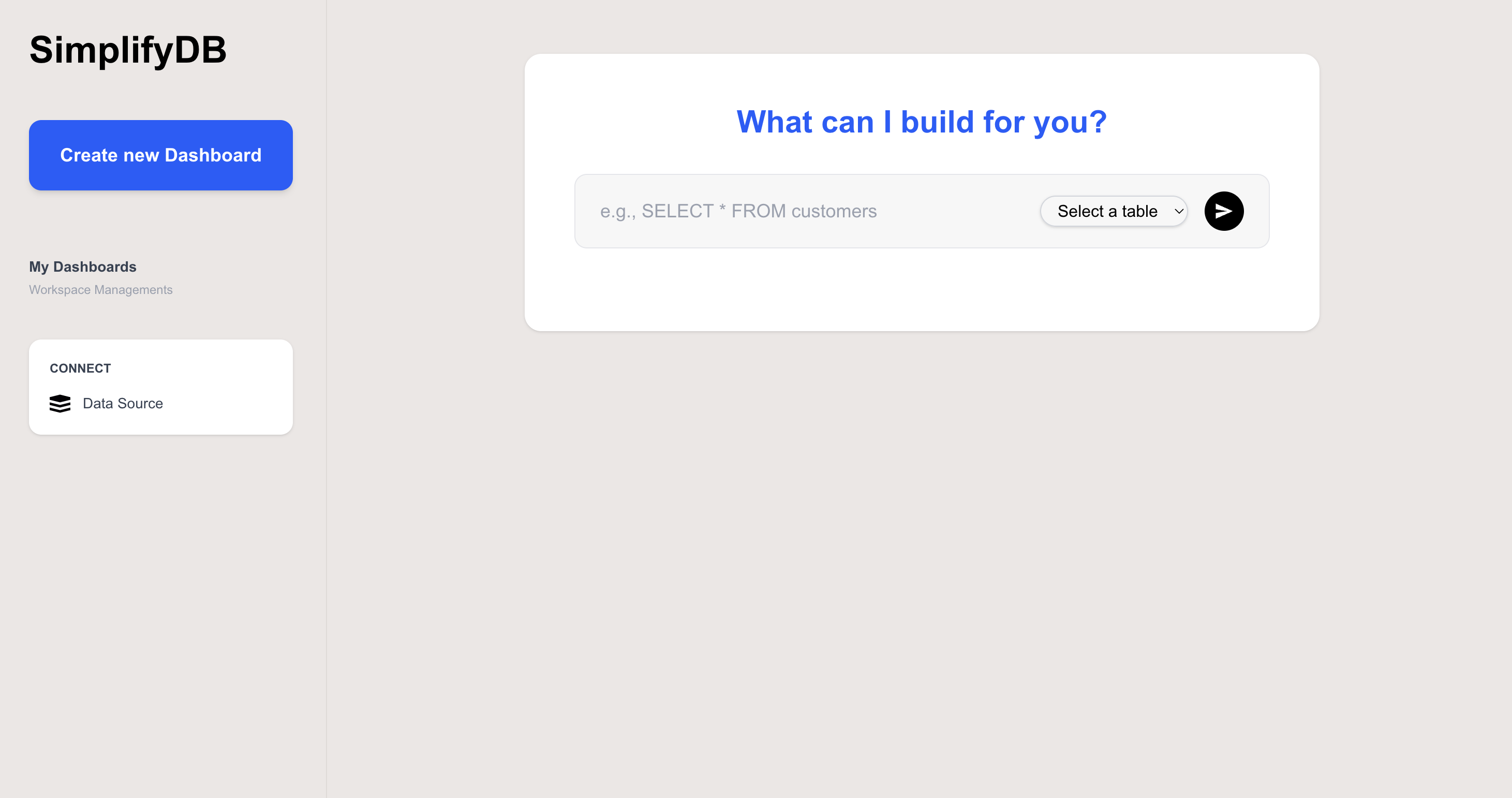Open the Select a table dropdown
The width and height of the screenshot is (1512, 798).
point(1113,211)
